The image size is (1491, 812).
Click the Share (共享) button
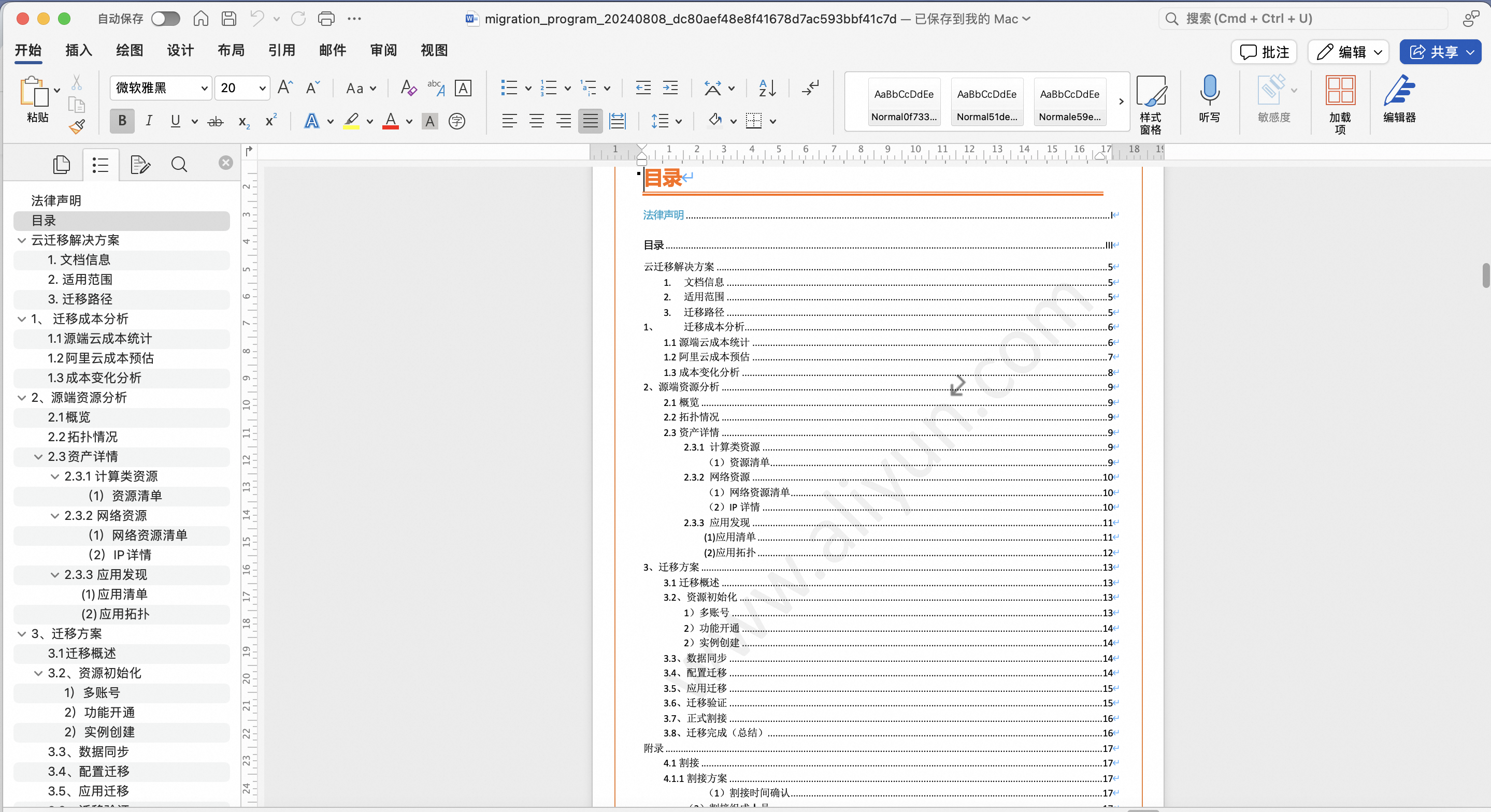(x=1440, y=52)
